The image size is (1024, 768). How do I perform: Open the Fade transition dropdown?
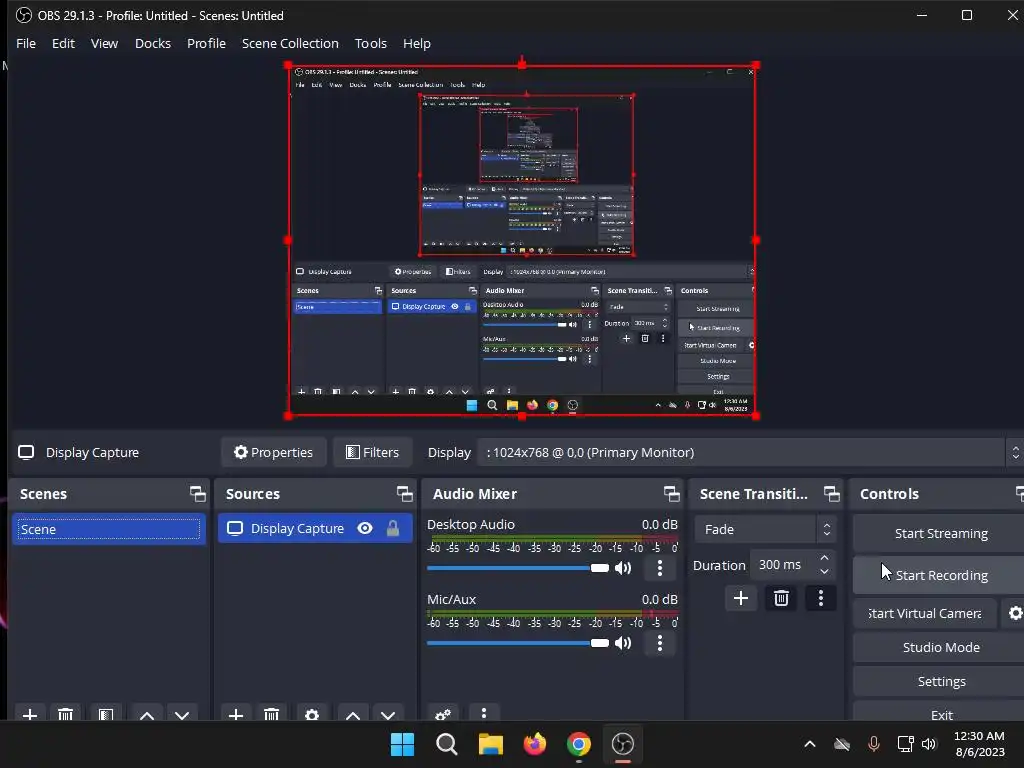point(765,529)
